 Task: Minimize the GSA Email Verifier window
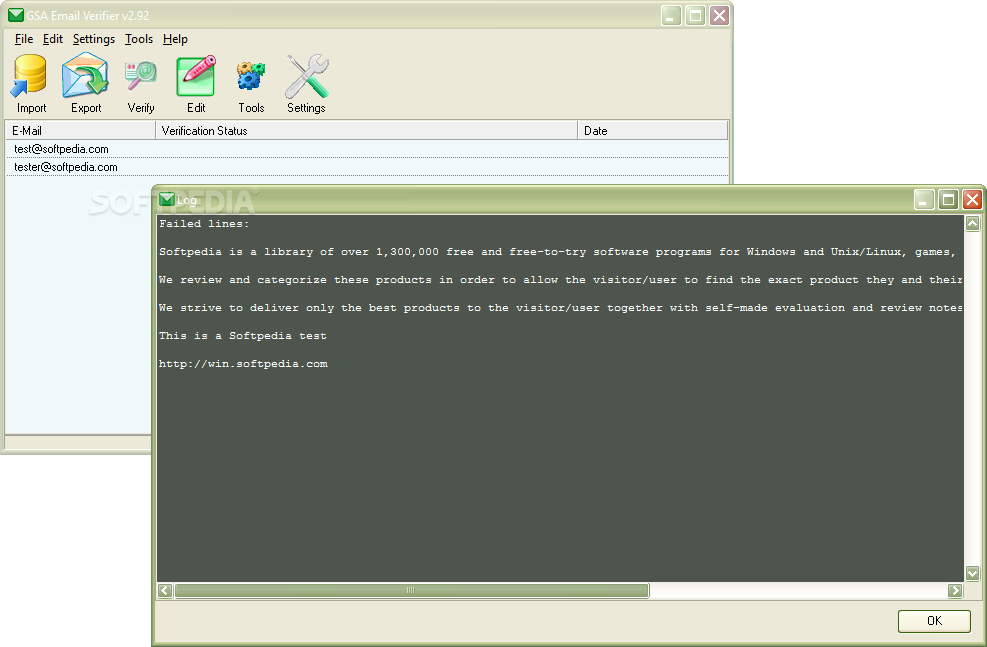pos(671,16)
